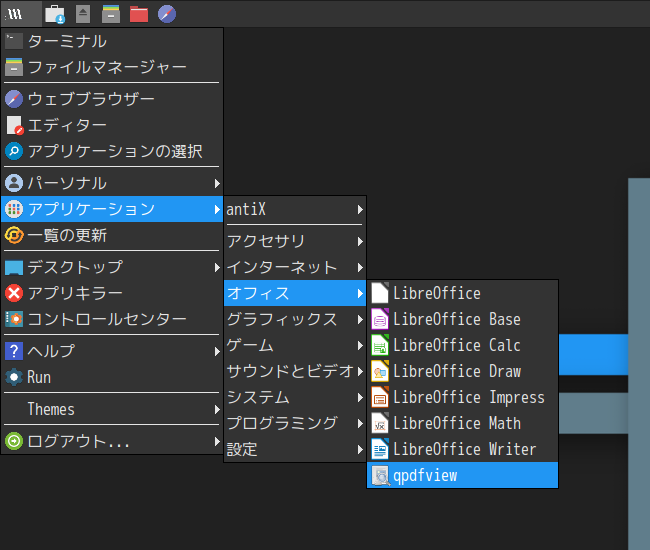This screenshot has width=650, height=550.
Task: Click the LibreOffice Calc spreadsheet icon
Action: (380, 345)
